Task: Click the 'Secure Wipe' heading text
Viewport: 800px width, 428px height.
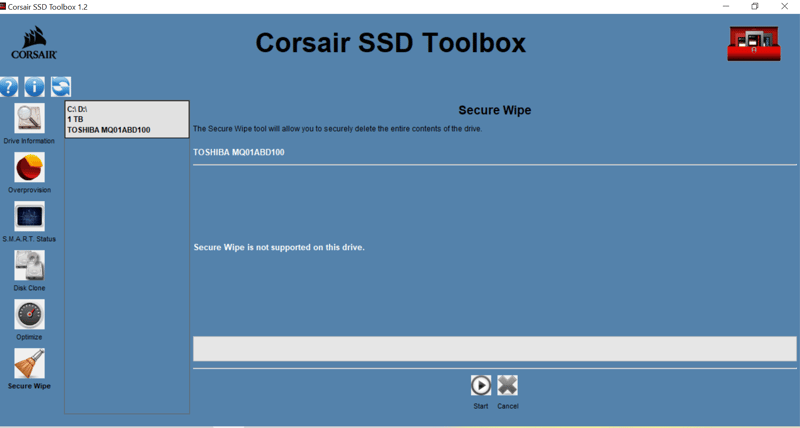Action: [494, 110]
